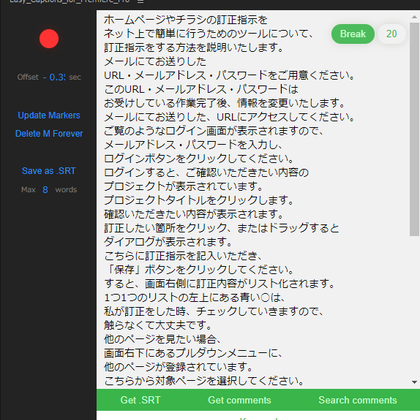This screenshot has height=420, width=420.
Task: Click line 1つ1つのリストの左上にある青い○は、
Action: [x=195, y=298]
